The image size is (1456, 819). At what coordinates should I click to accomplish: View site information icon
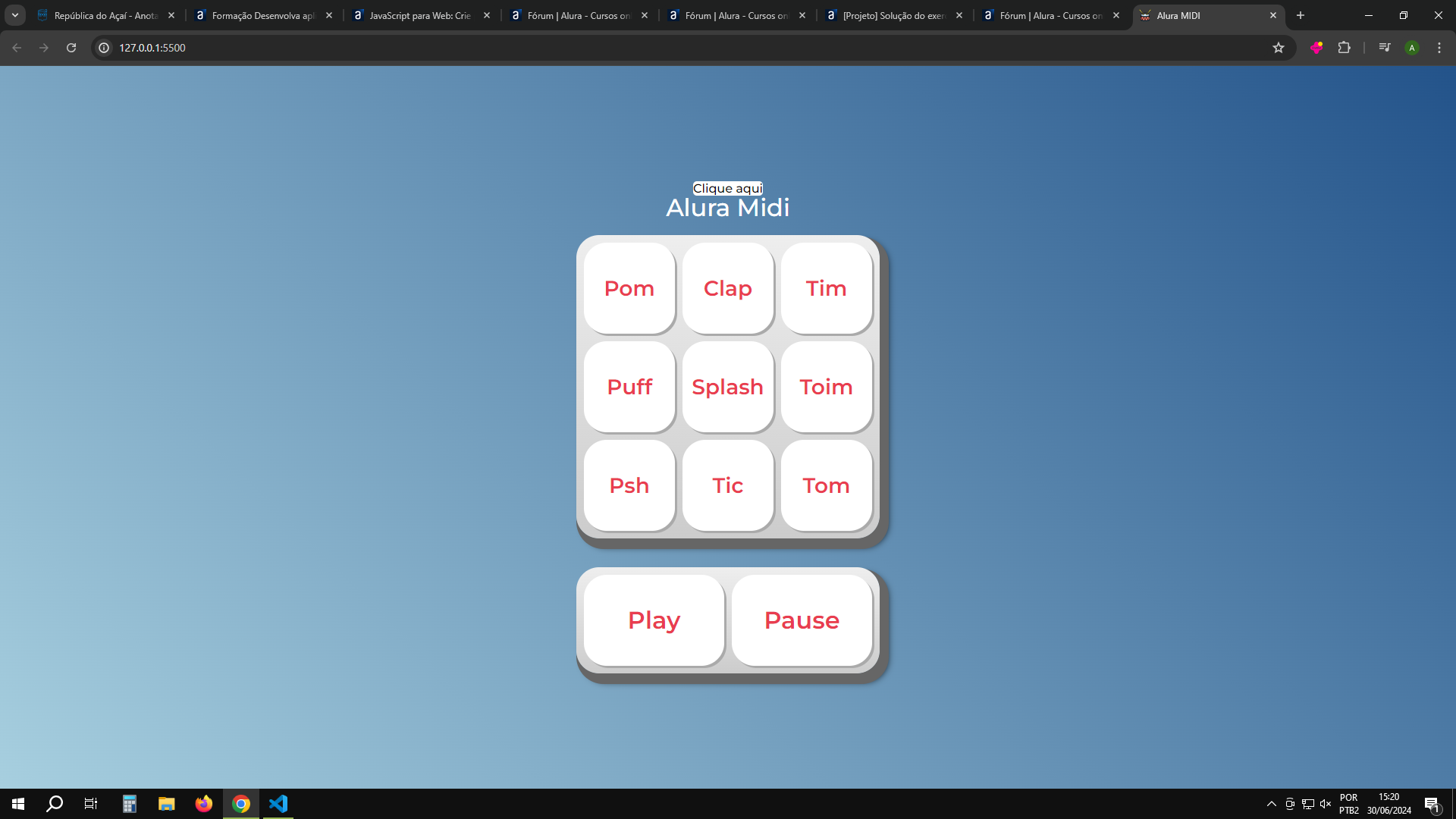105,48
